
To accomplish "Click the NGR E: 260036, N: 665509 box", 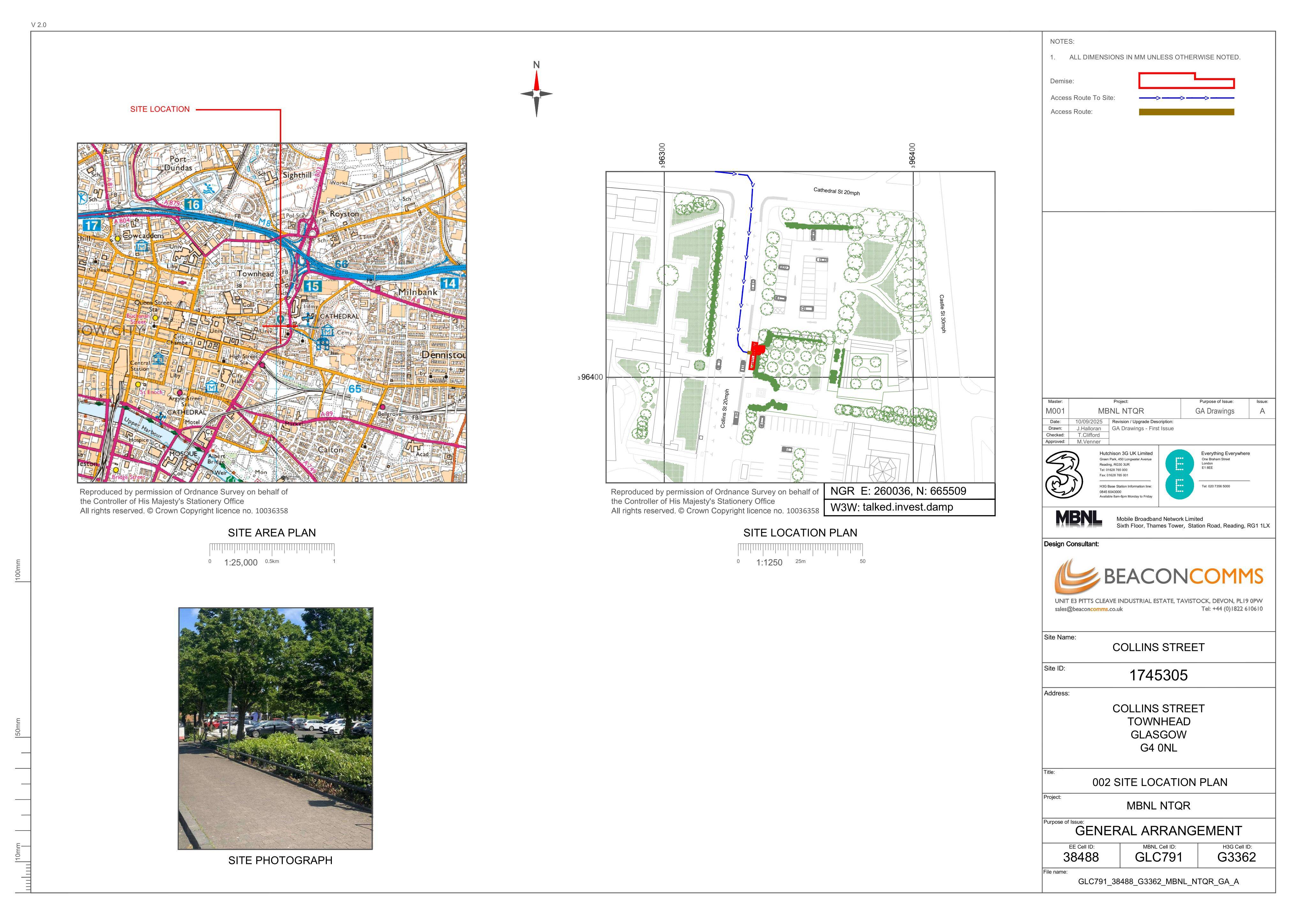I will pos(910,491).
